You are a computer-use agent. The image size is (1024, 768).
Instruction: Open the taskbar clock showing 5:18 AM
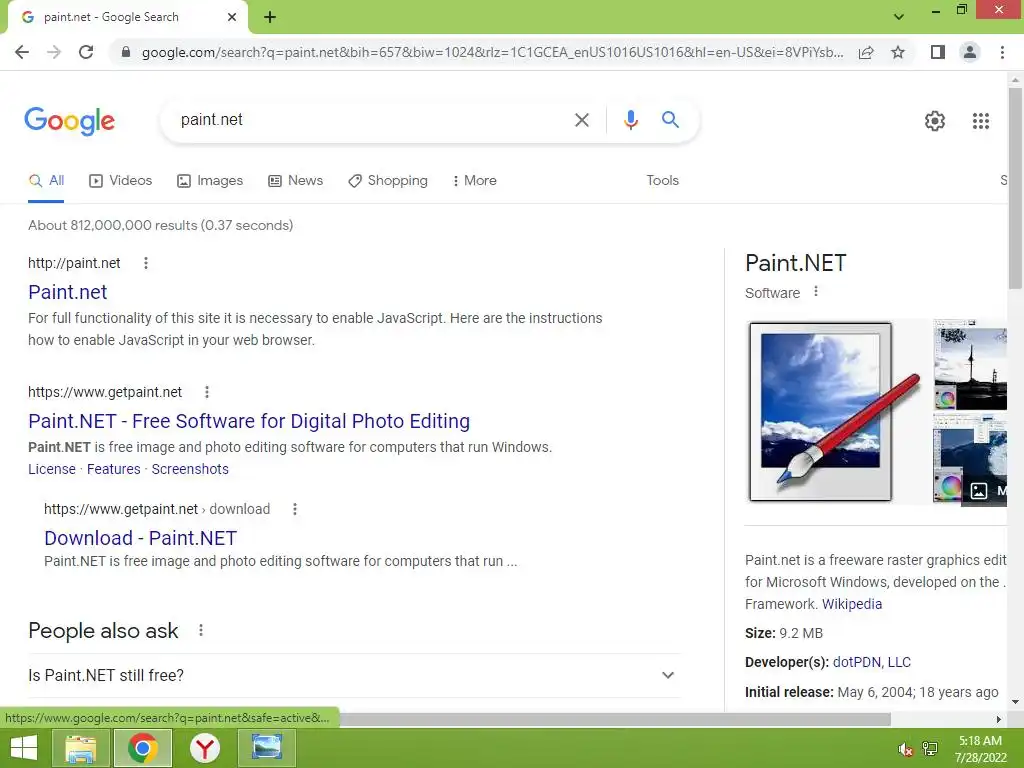[980, 749]
